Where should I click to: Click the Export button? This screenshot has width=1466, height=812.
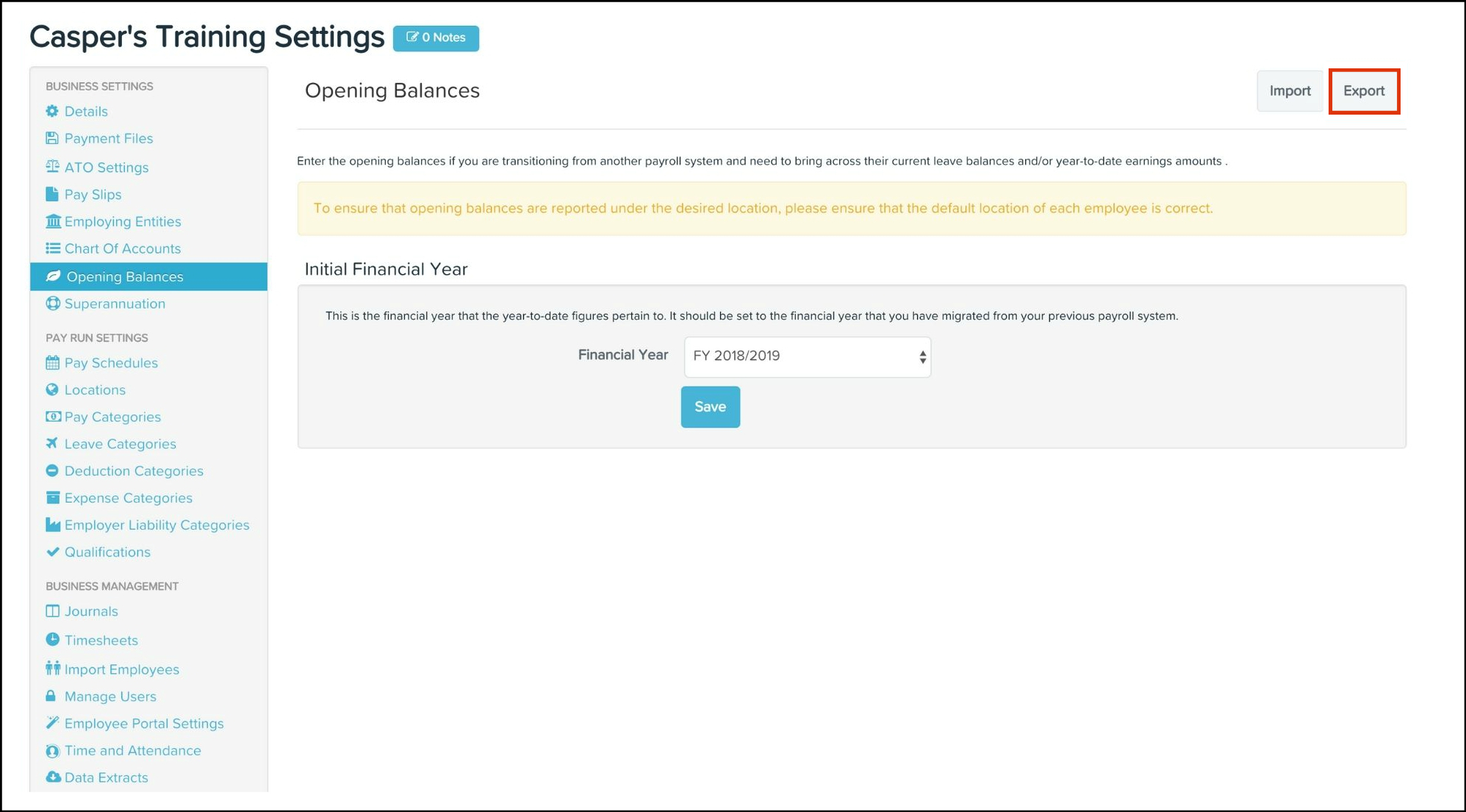point(1364,91)
